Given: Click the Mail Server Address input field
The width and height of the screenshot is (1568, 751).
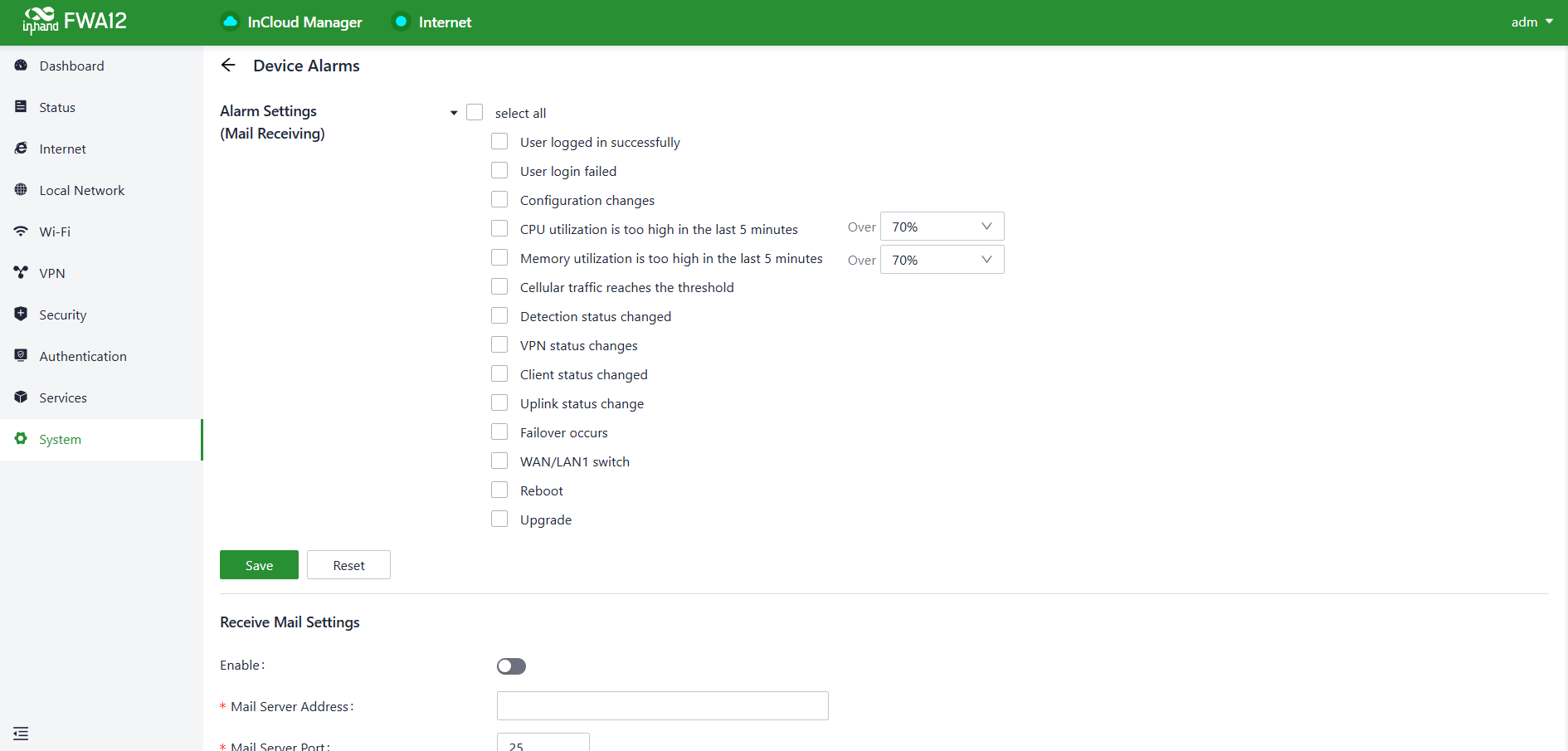Looking at the screenshot, I should click(x=662, y=706).
